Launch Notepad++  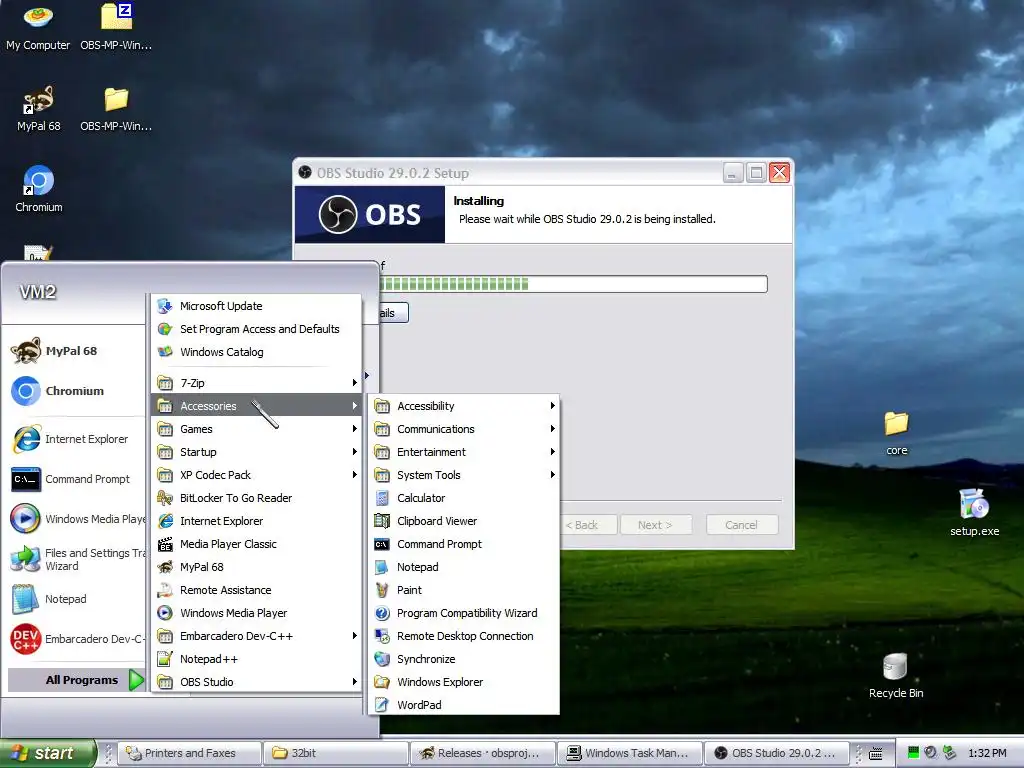[257, 659]
